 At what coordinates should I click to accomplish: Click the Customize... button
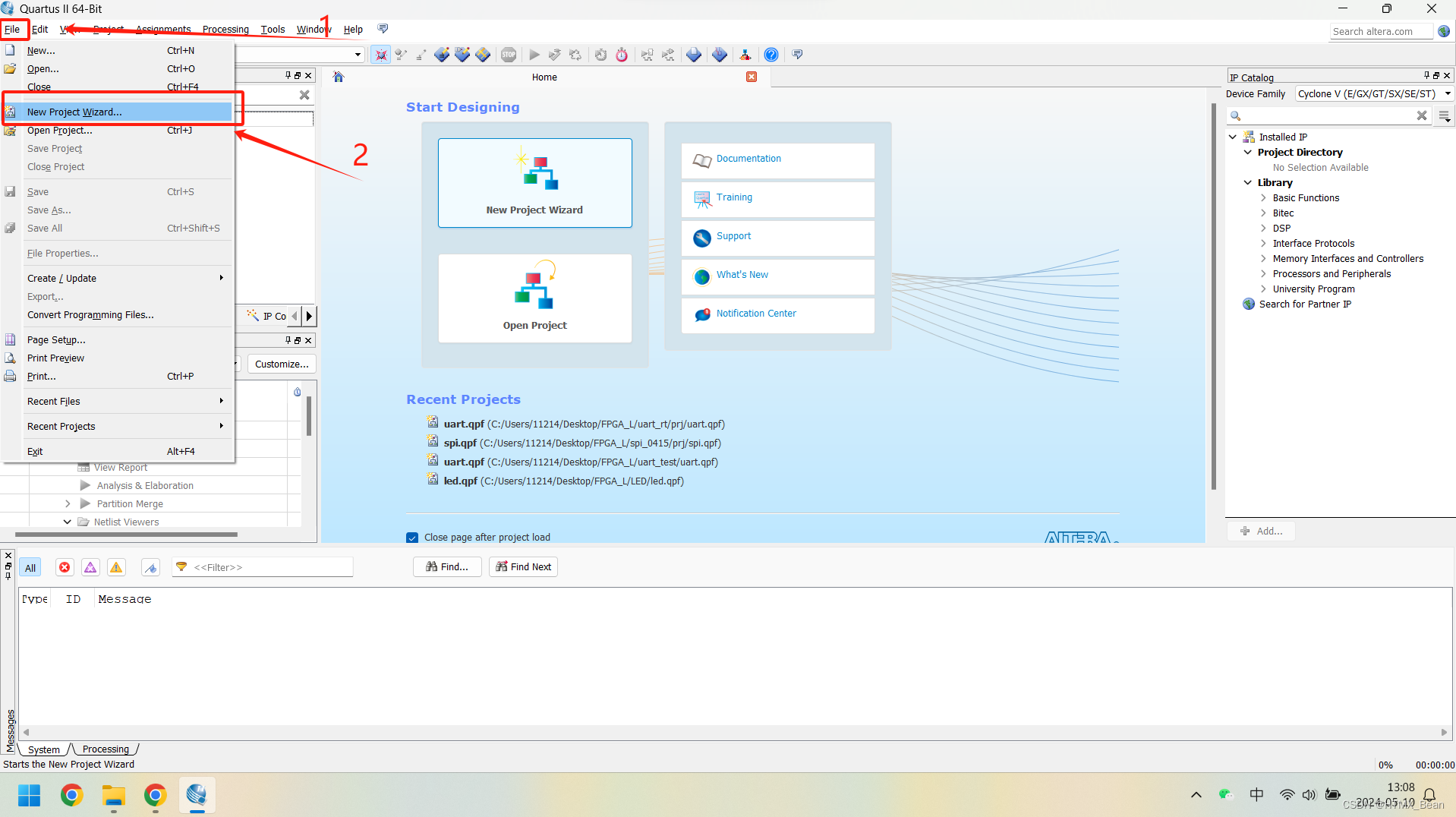point(282,364)
